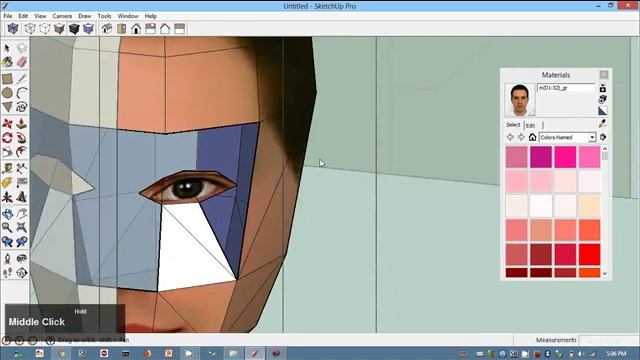Pick the pink Eraser tool
Viewport: 640px width, 360px height.
pos(22,62)
